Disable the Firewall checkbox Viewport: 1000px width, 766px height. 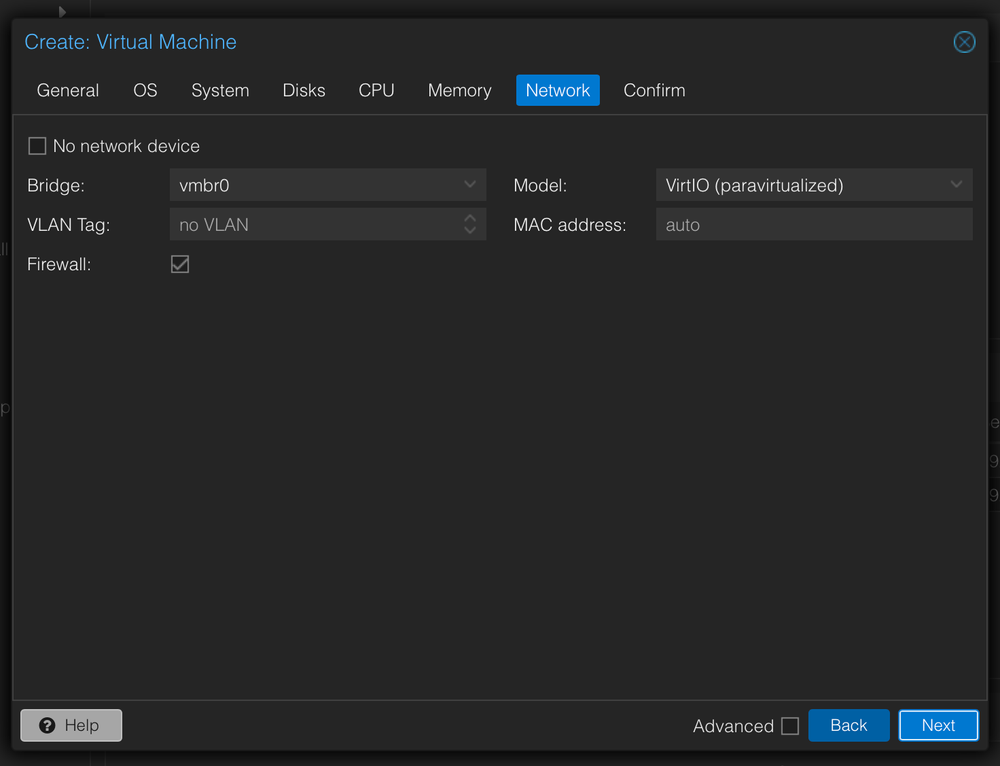click(x=180, y=264)
